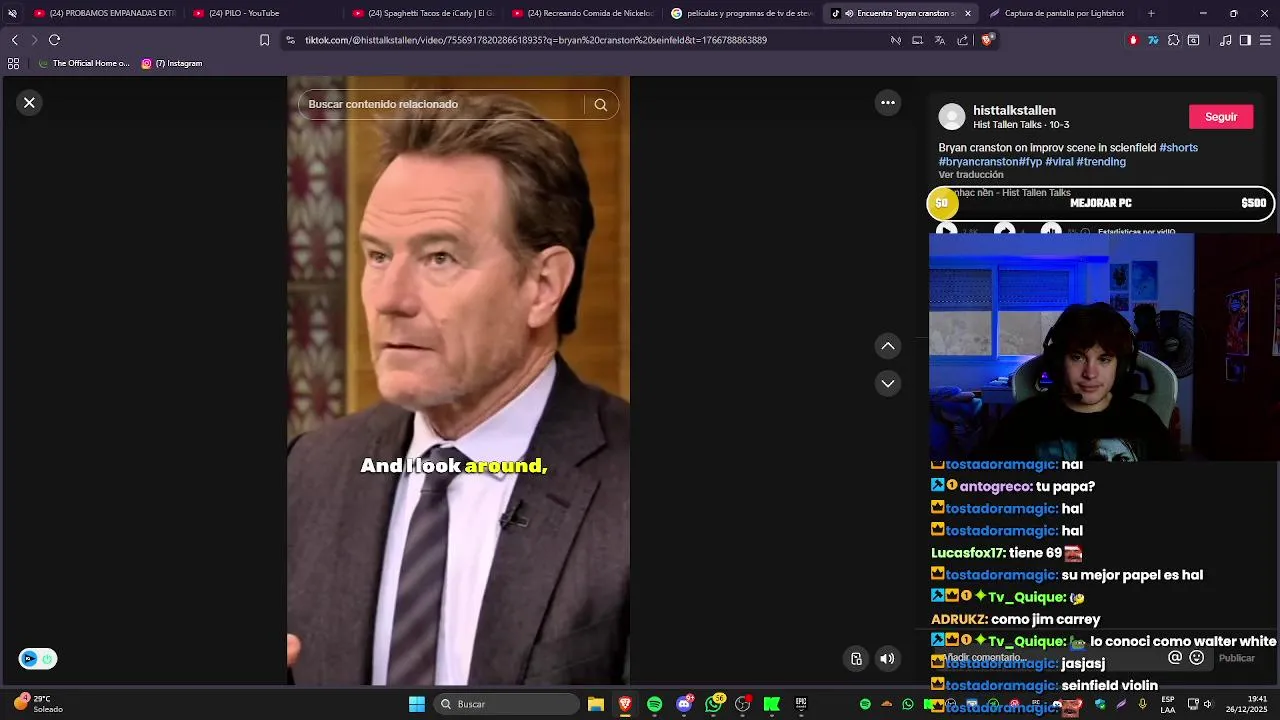Open the three-dot more options menu on the video
This screenshot has height=720, width=1280.
pyautogui.click(x=887, y=102)
